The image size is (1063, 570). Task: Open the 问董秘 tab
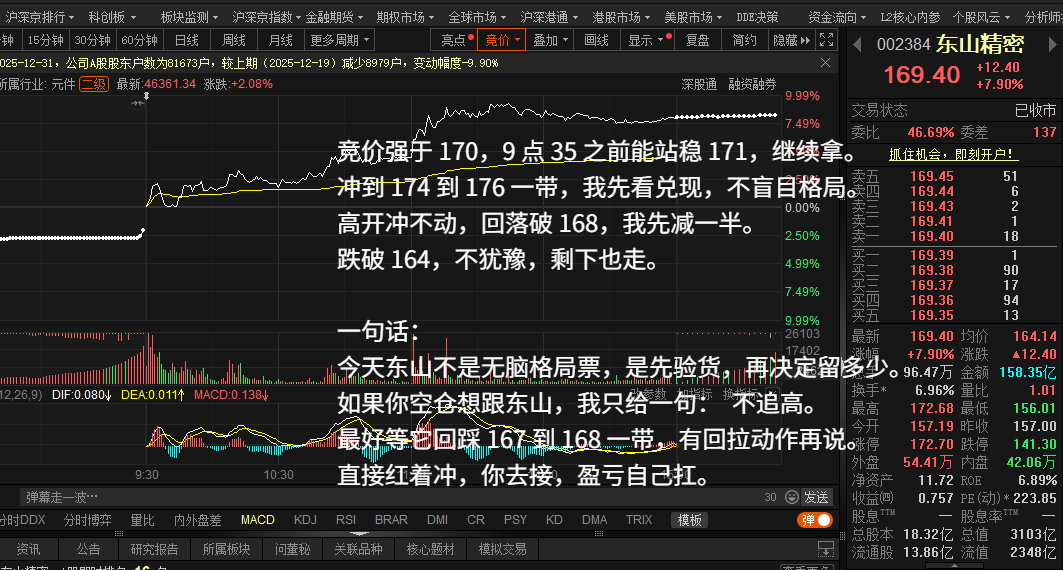click(x=292, y=549)
